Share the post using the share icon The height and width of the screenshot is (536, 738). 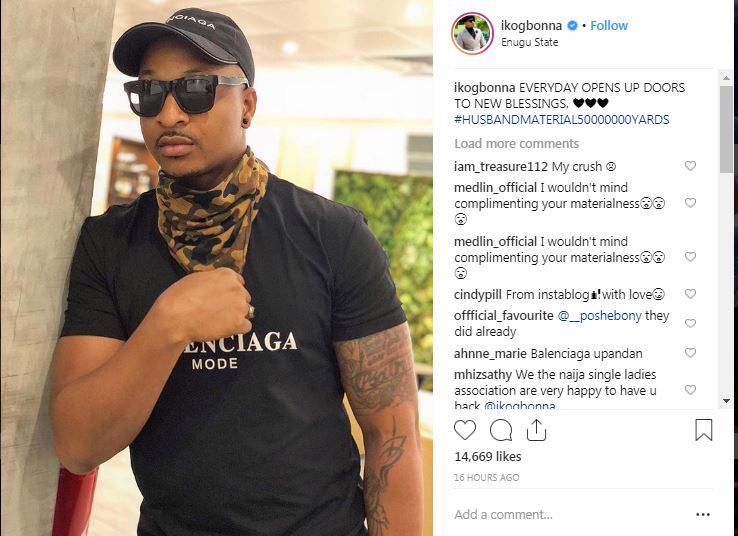tap(536, 430)
